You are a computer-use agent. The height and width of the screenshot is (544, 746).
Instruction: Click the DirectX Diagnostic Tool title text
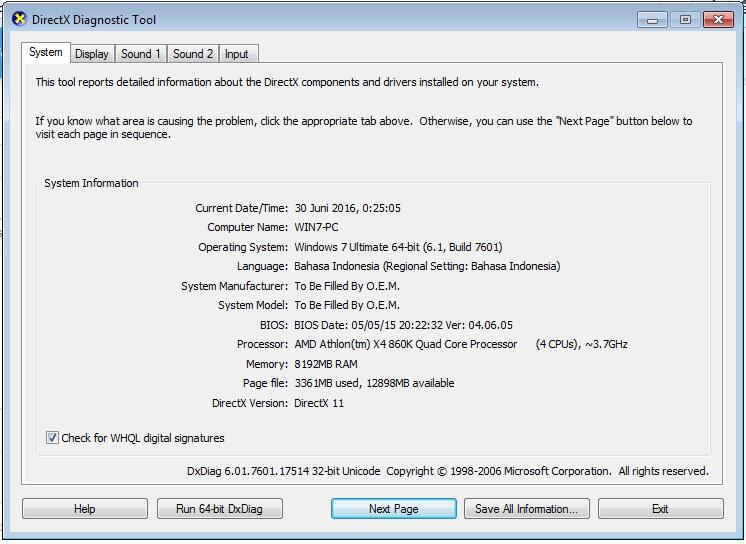coord(94,20)
